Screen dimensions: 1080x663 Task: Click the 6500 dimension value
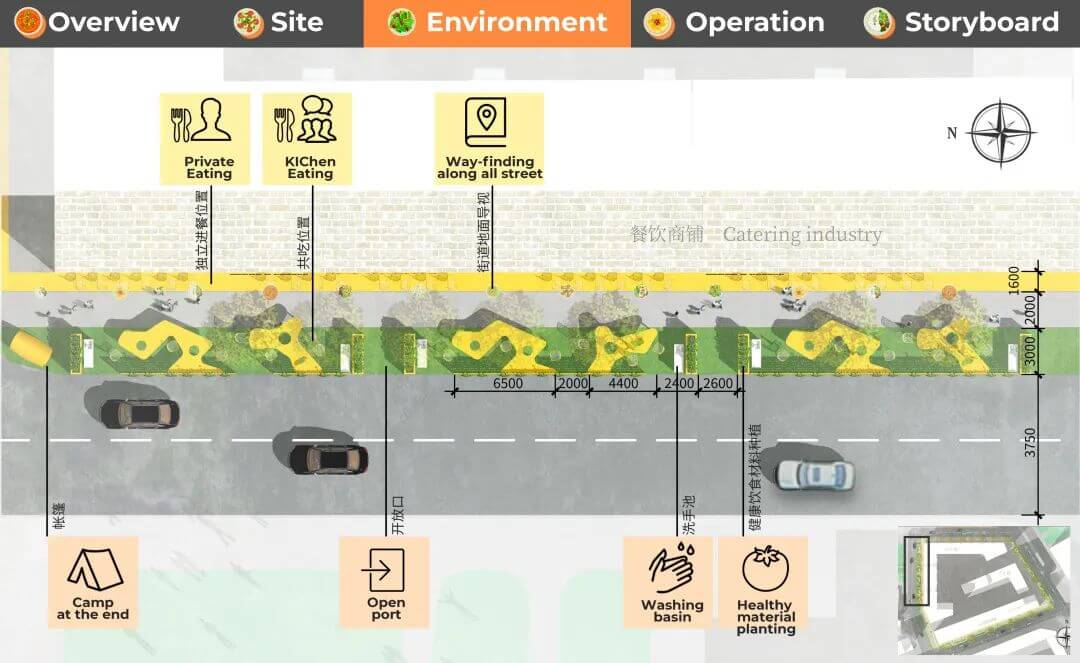[x=508, y=383]
